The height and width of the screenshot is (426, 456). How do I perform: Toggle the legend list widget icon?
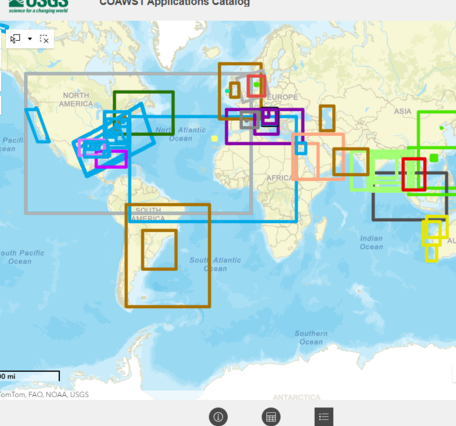click(324, 417)
